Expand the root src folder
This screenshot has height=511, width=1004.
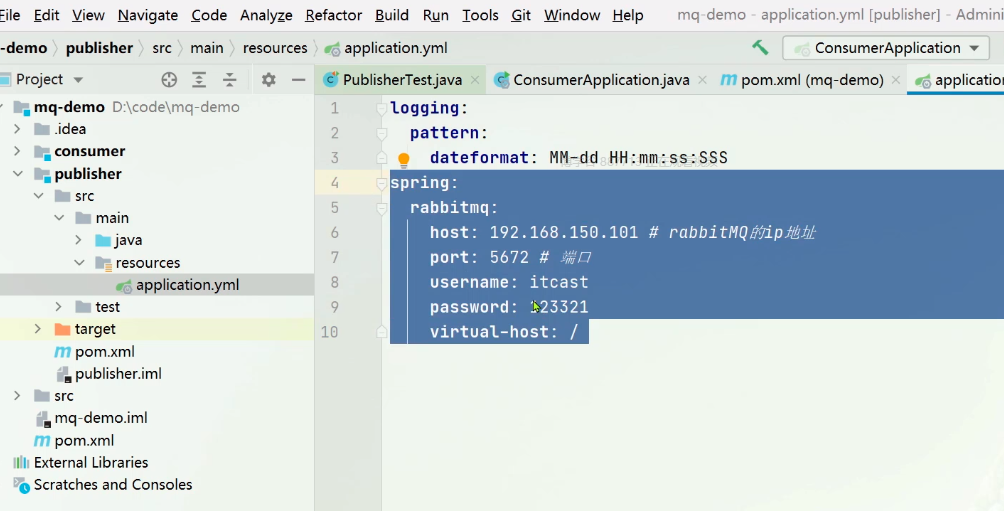pyautogui.click(x=17, y=396)
